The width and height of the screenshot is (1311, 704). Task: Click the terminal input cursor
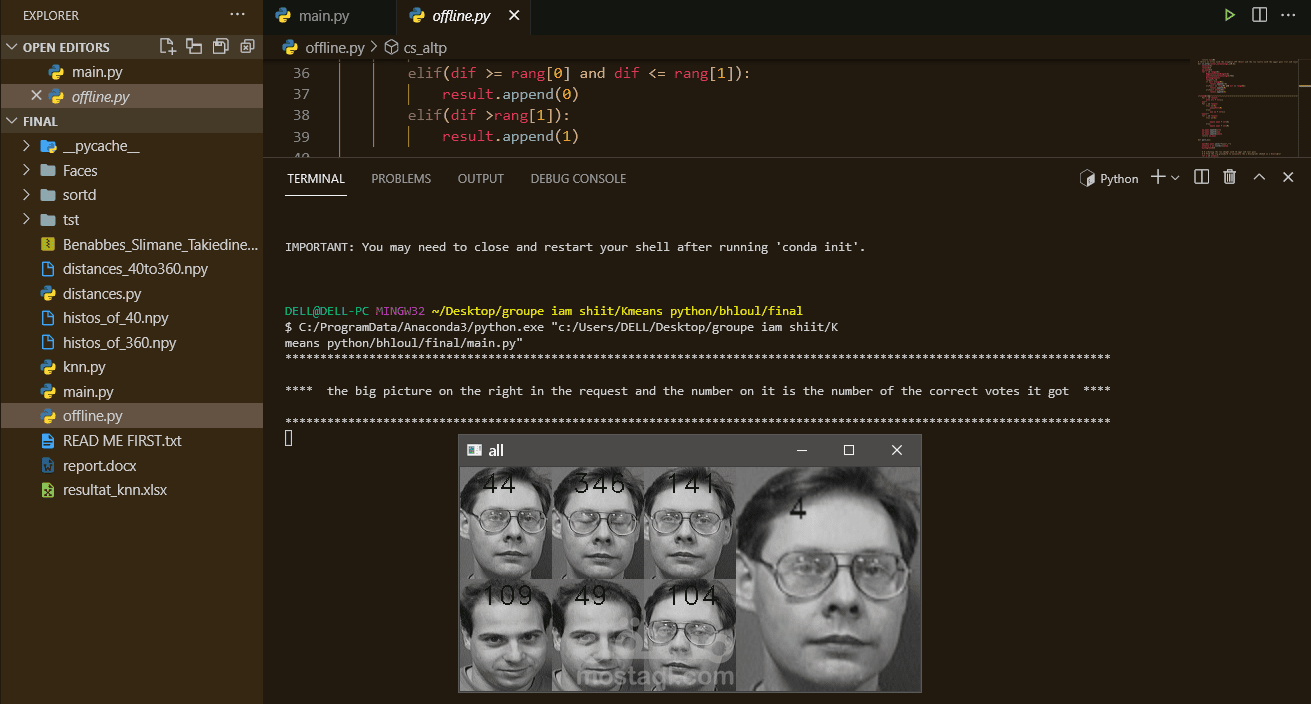289,437
